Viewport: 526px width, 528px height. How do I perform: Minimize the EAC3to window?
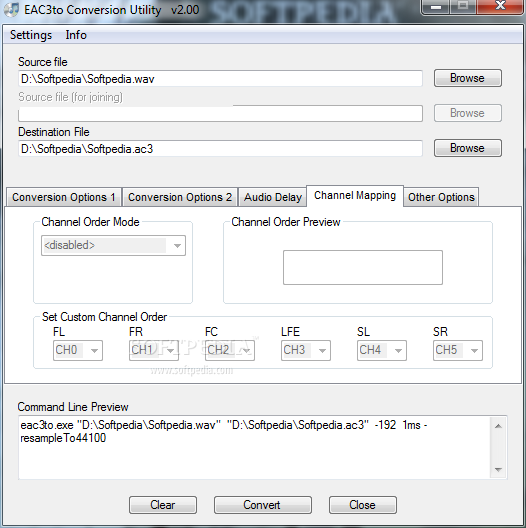(436, 7)
